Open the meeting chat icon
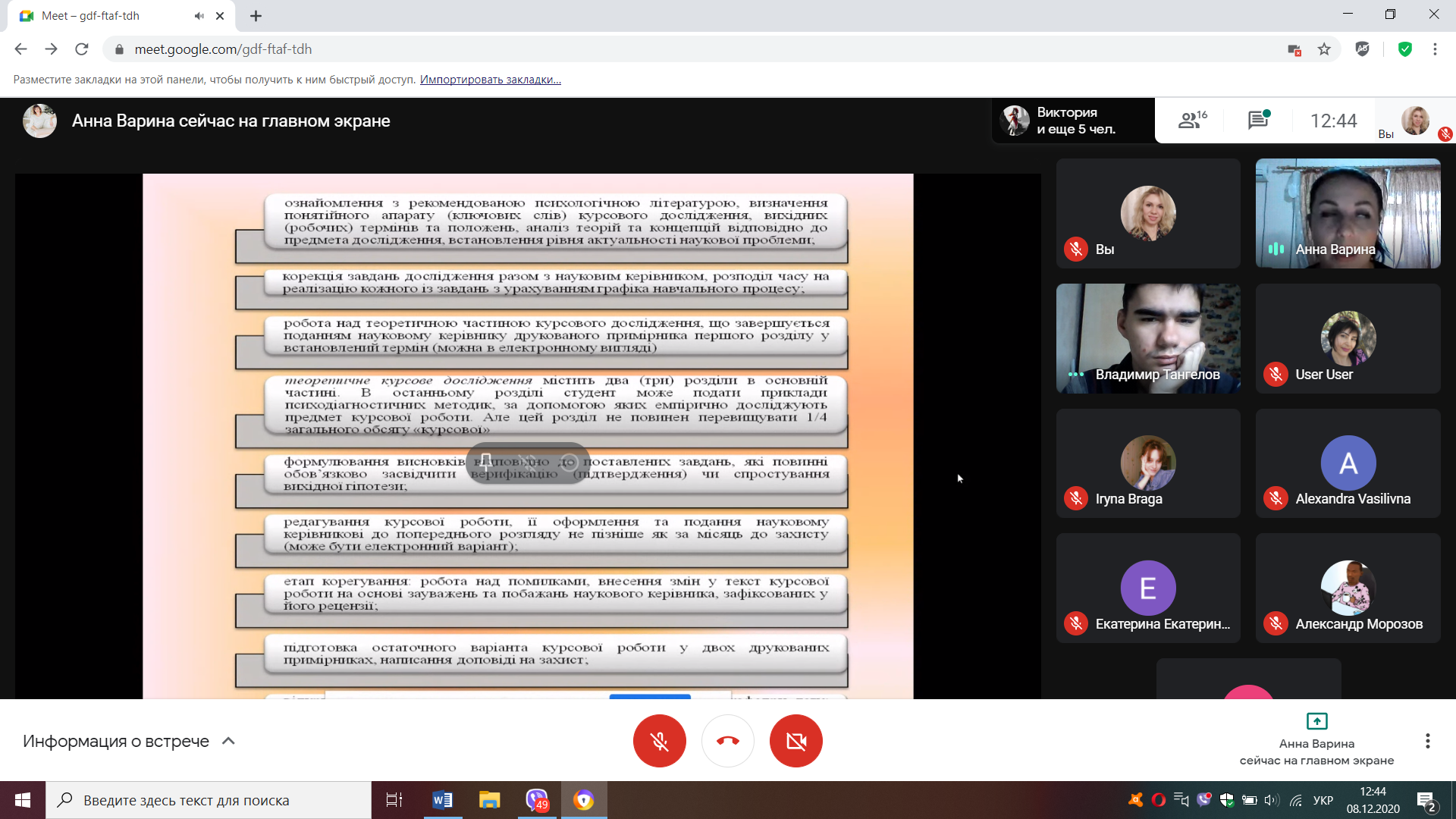Image resolution: width=1456 pixels, height=819 pixels. (x=1258, y=120)
